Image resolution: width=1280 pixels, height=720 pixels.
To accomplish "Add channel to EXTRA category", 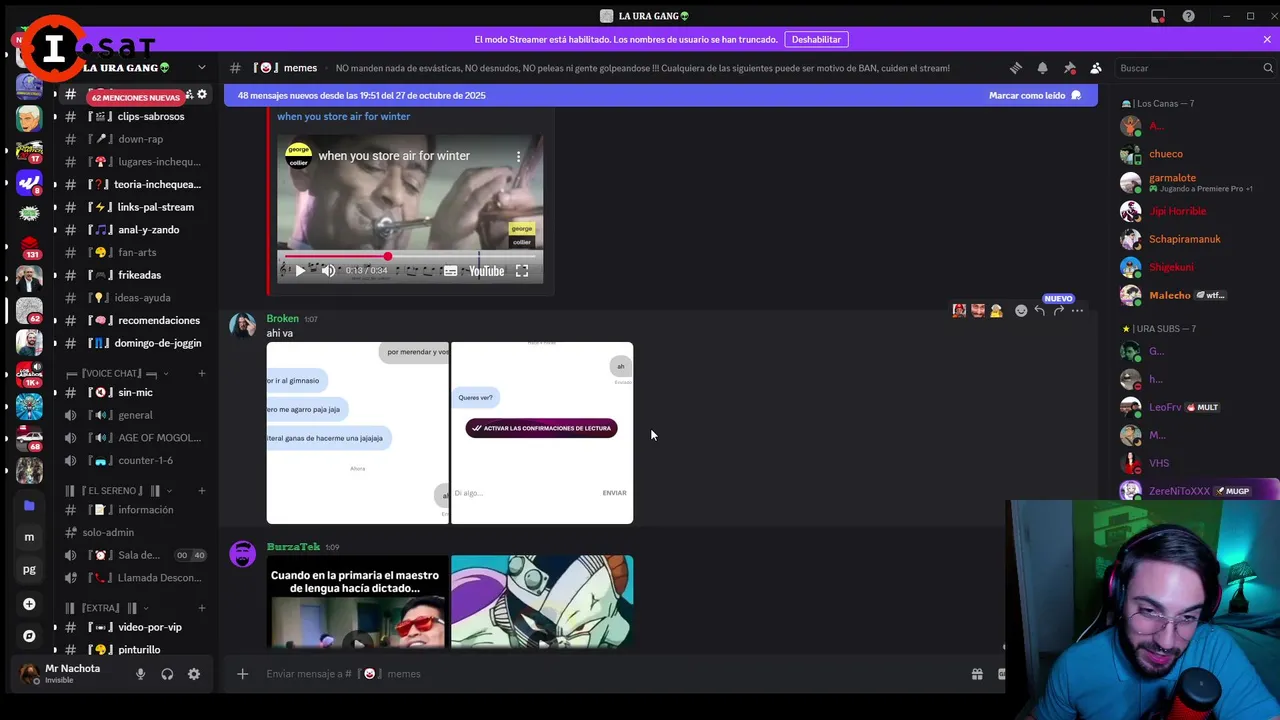I will (202, 608).
